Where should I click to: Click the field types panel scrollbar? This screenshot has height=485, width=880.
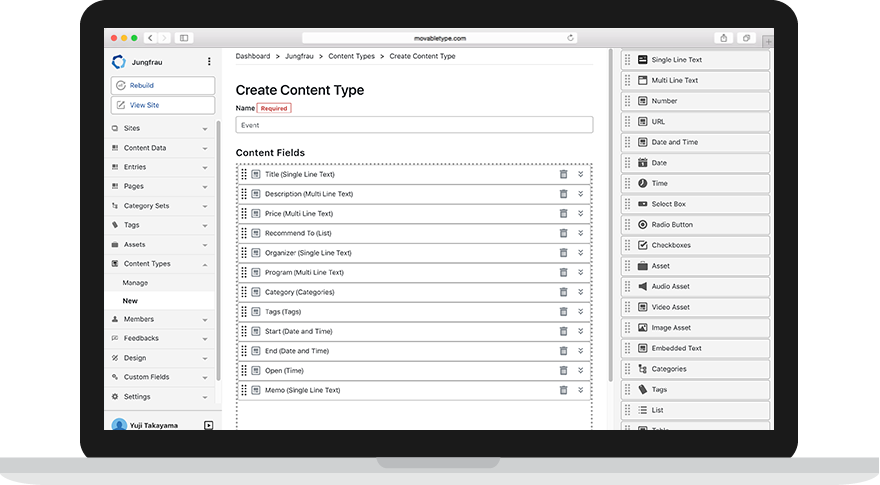[x=611, y=216]
